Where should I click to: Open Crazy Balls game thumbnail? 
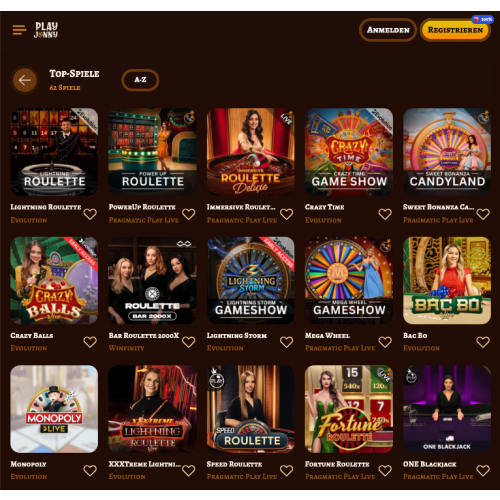coord(54,280)
